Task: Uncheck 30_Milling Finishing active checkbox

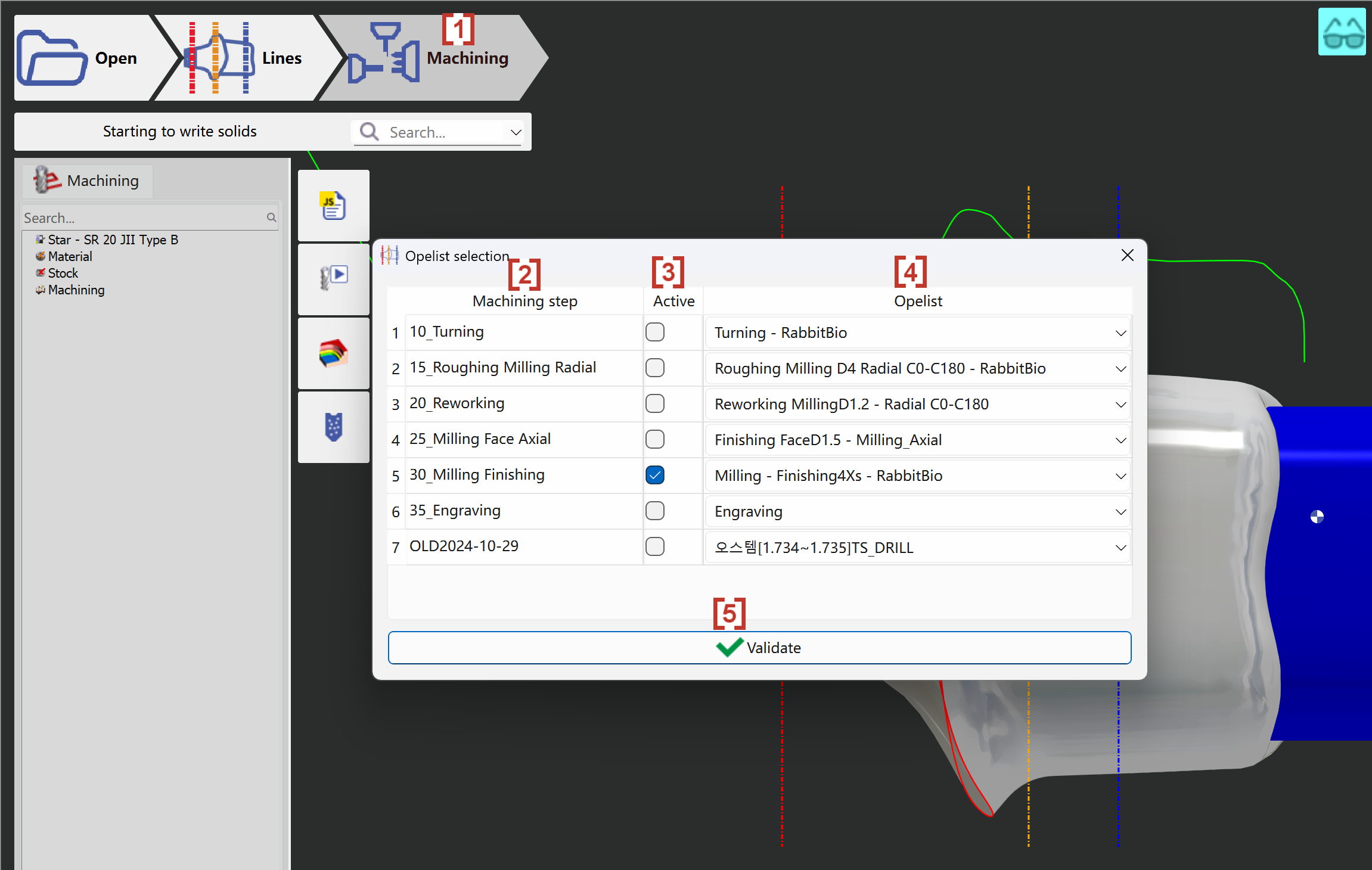Action: [x=654, y=475]
